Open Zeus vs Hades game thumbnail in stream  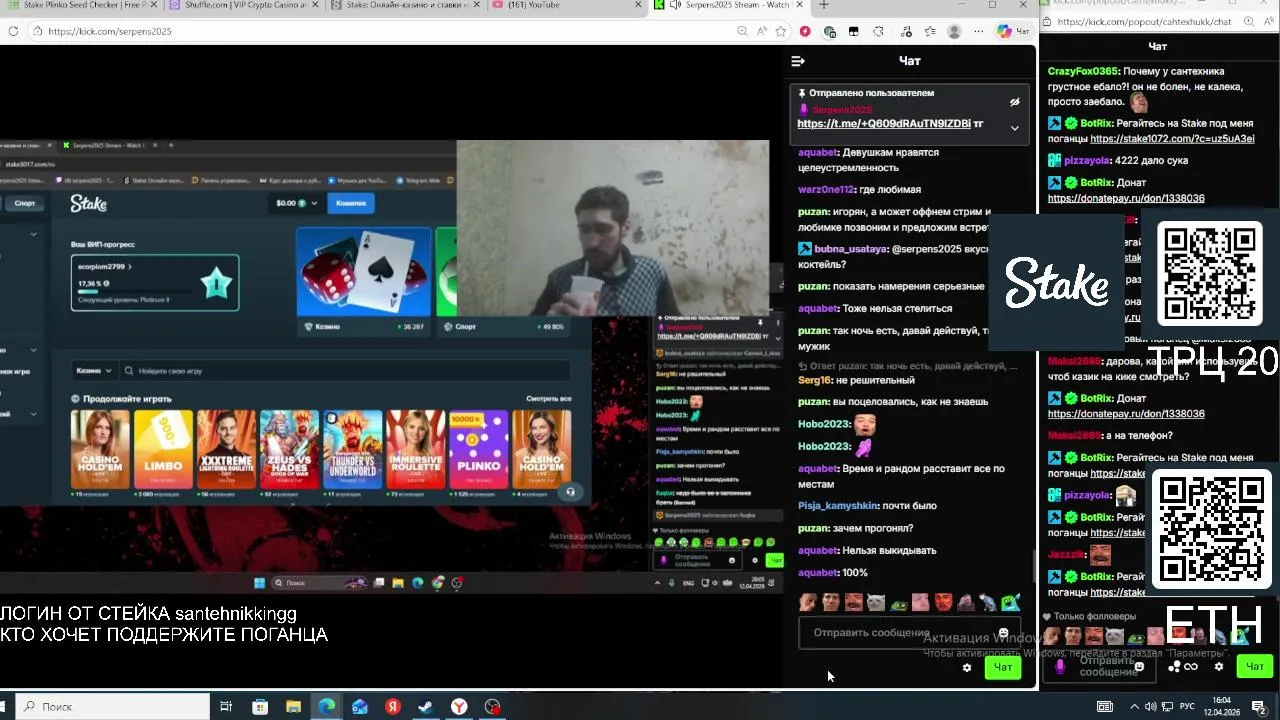pos(290,448)
